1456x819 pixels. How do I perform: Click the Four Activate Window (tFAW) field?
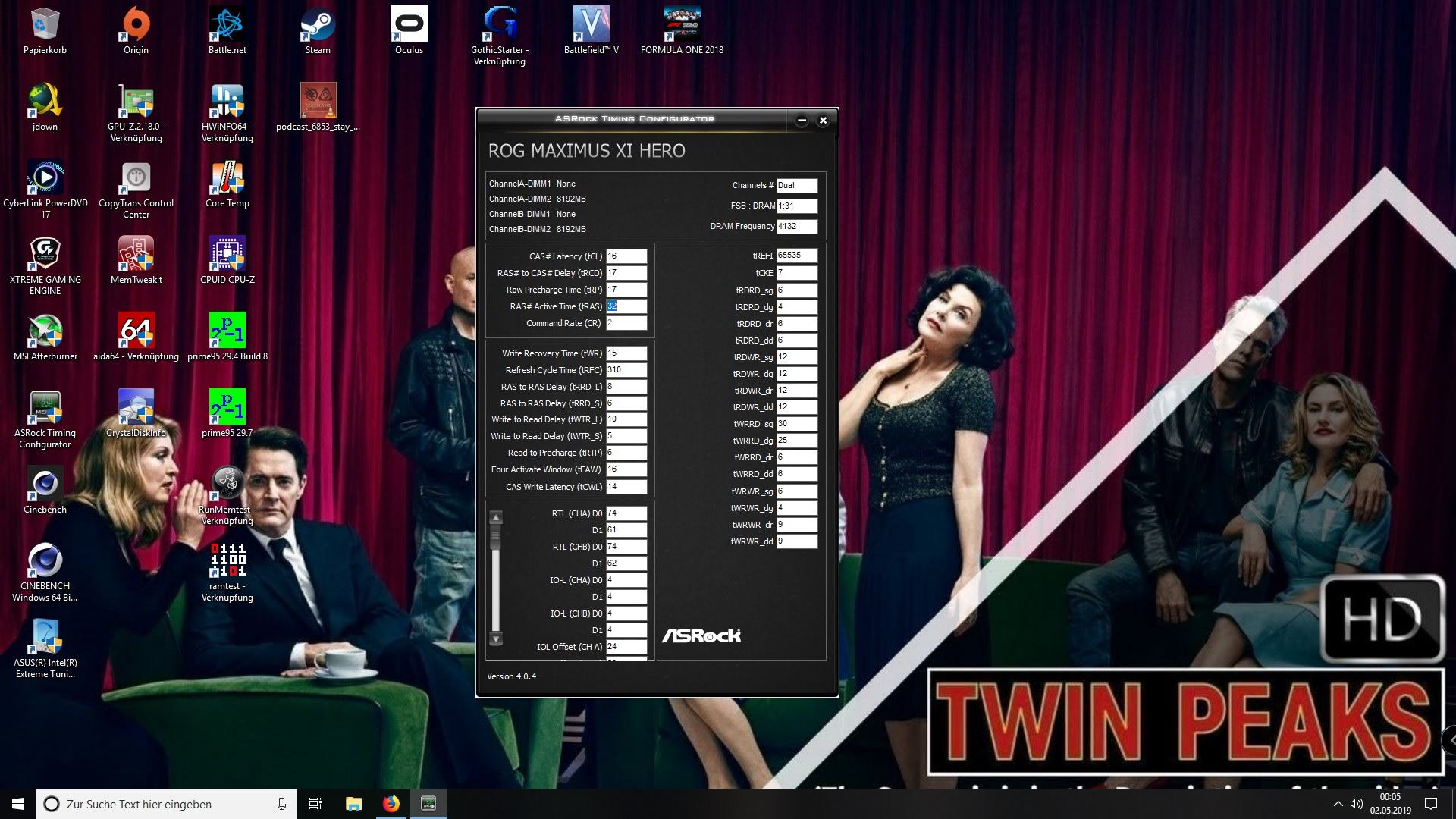coord(626,469)
